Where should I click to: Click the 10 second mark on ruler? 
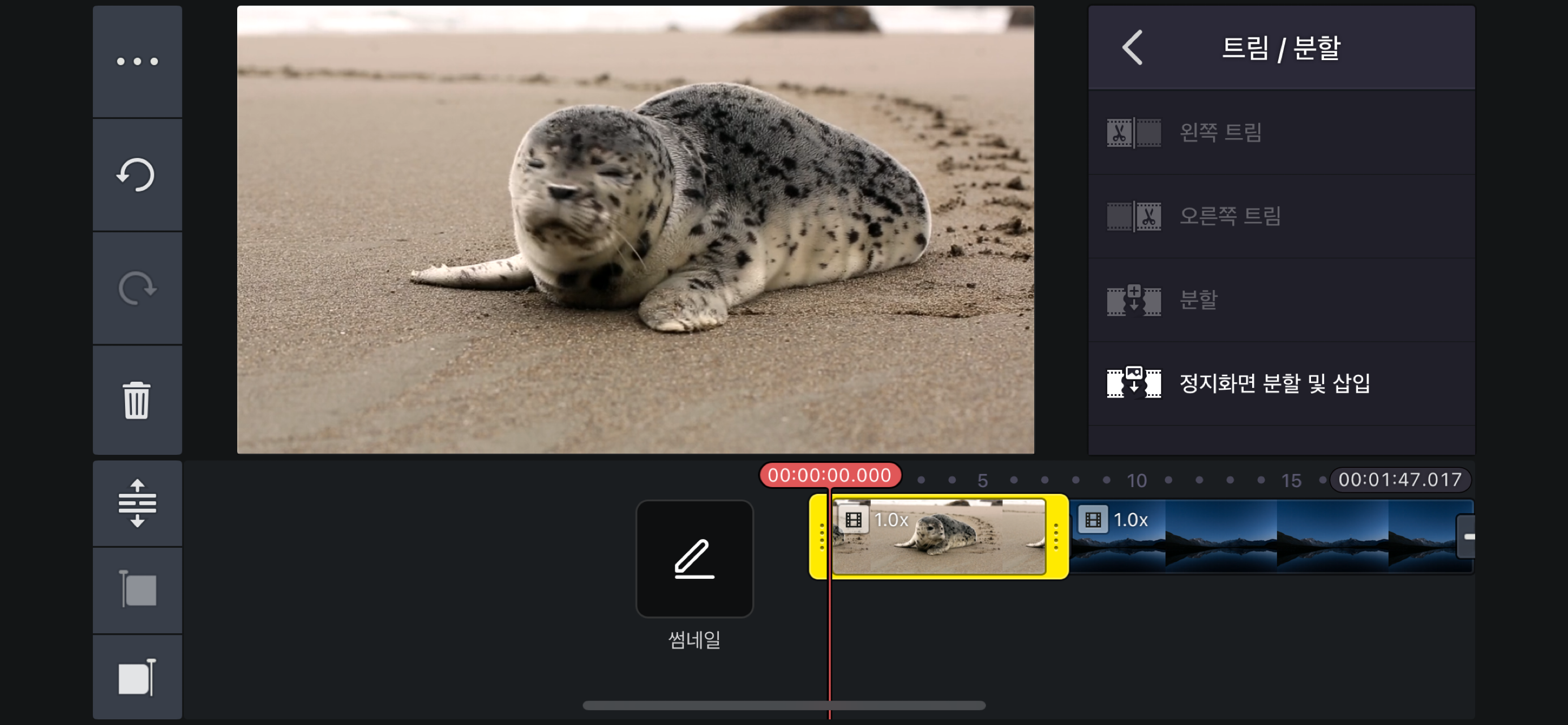tap(1136, 480)
